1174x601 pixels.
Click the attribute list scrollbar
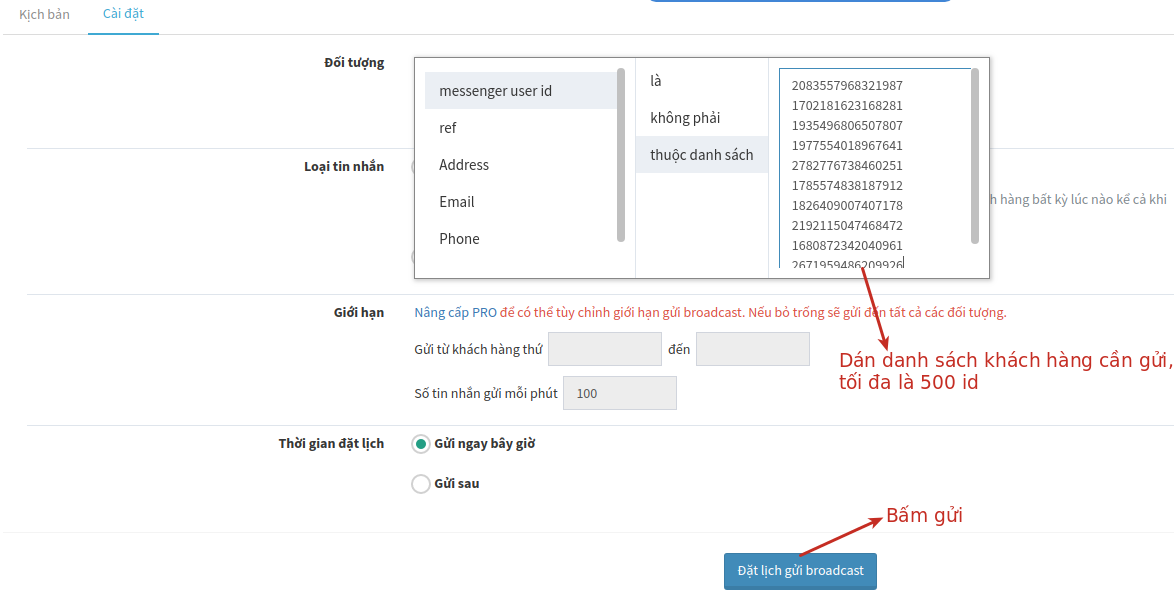(x=621, y=155)
